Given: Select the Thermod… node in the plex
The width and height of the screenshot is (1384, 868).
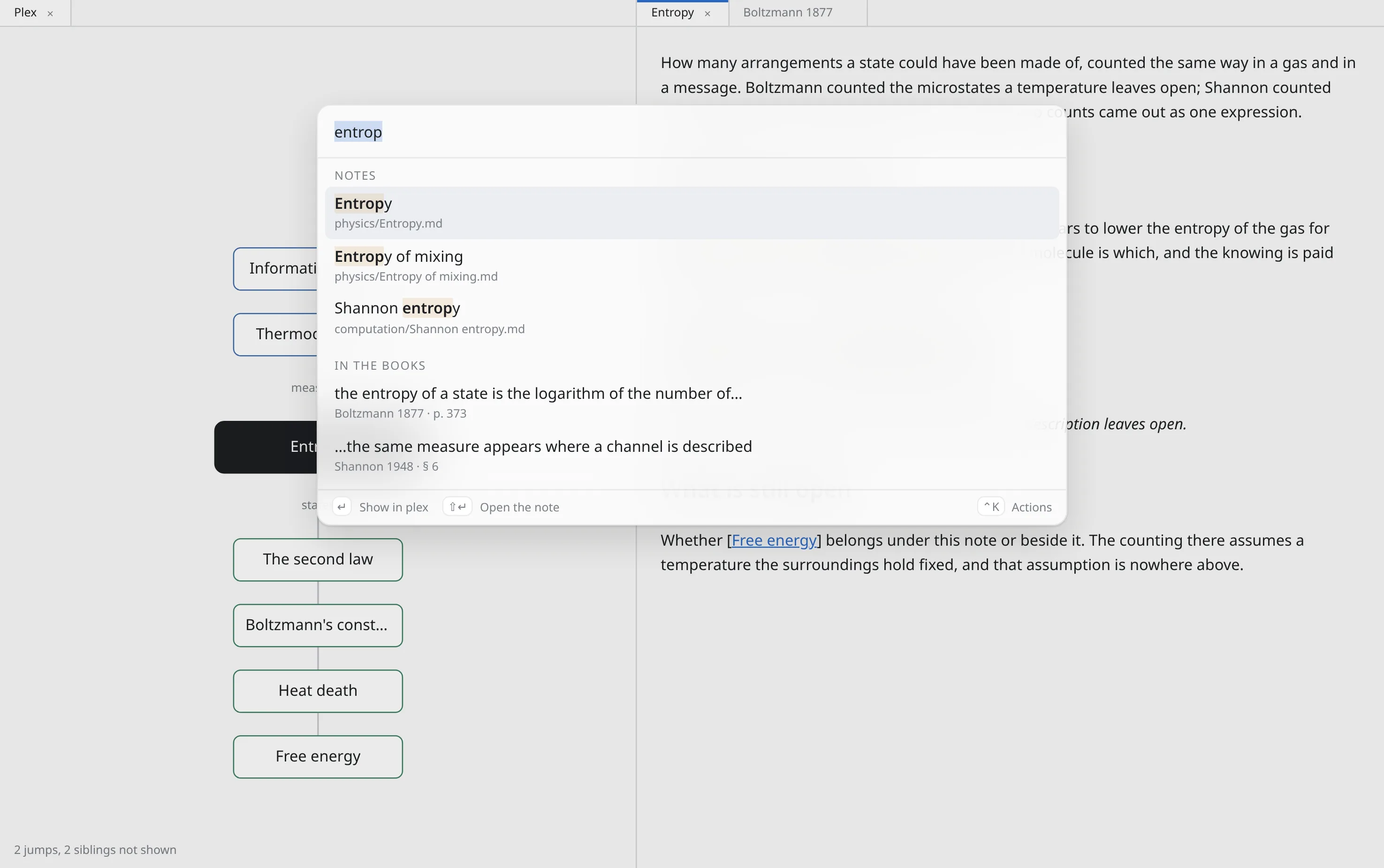Looking at the screenshot, I should point(275,335).
